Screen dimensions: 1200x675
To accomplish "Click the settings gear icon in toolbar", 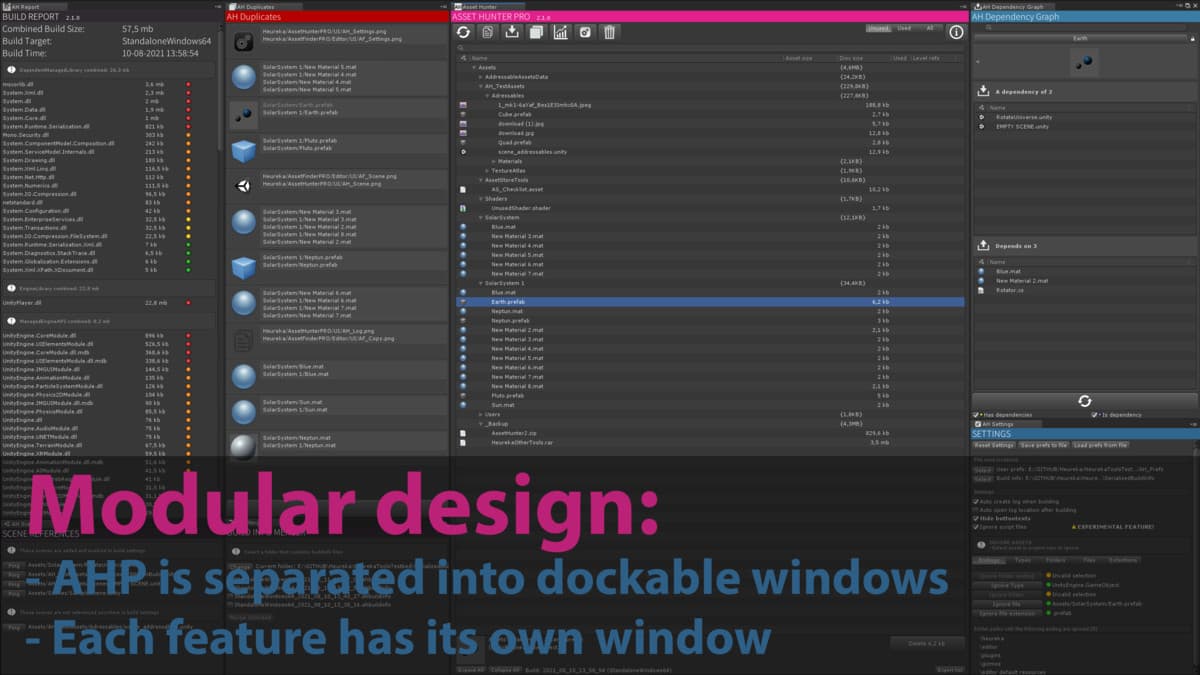I will (x=585, y=32).
